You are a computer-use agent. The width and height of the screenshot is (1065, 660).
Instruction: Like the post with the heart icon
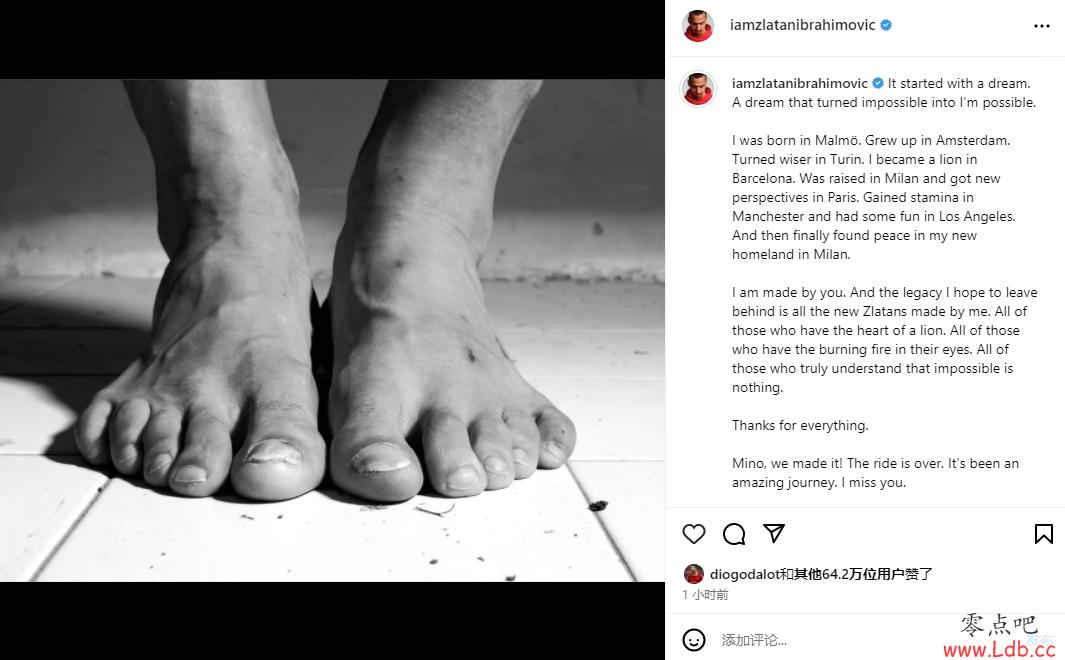pos(693,534)
